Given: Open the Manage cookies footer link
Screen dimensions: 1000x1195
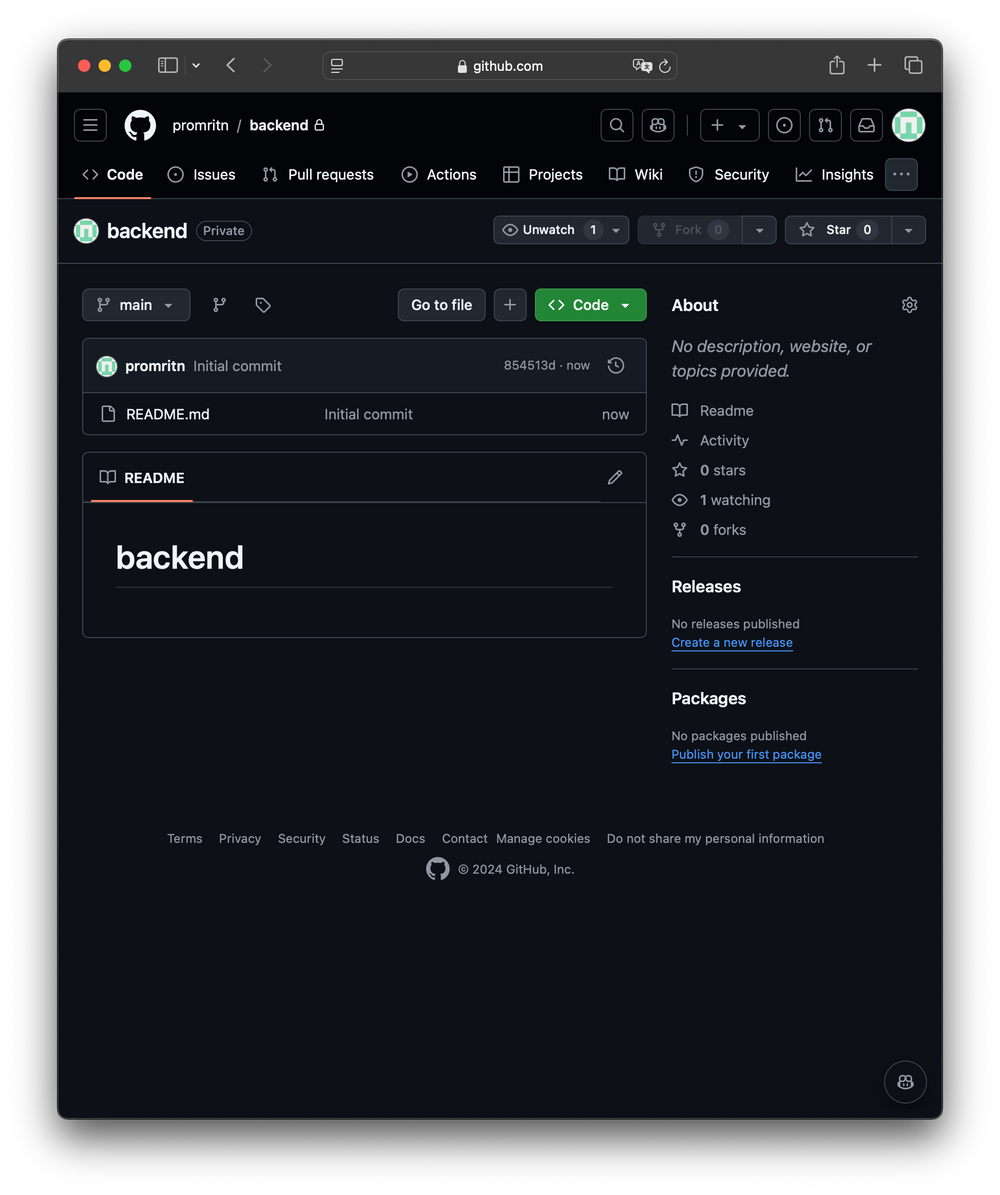Looking at the screenshot, I should [543, 838].
